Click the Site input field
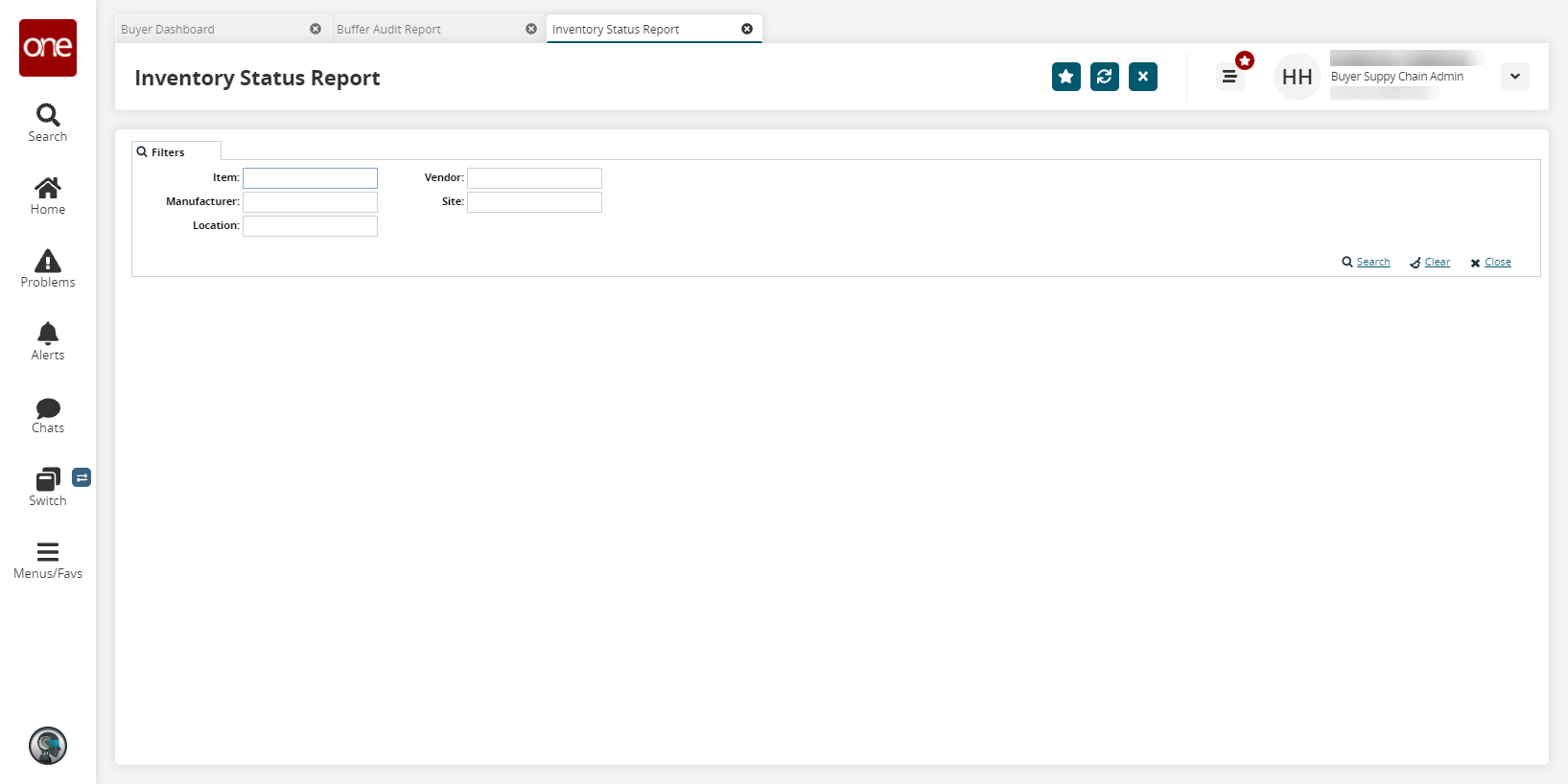This screenshot has width=1568, height=784. tap(534, 202)
